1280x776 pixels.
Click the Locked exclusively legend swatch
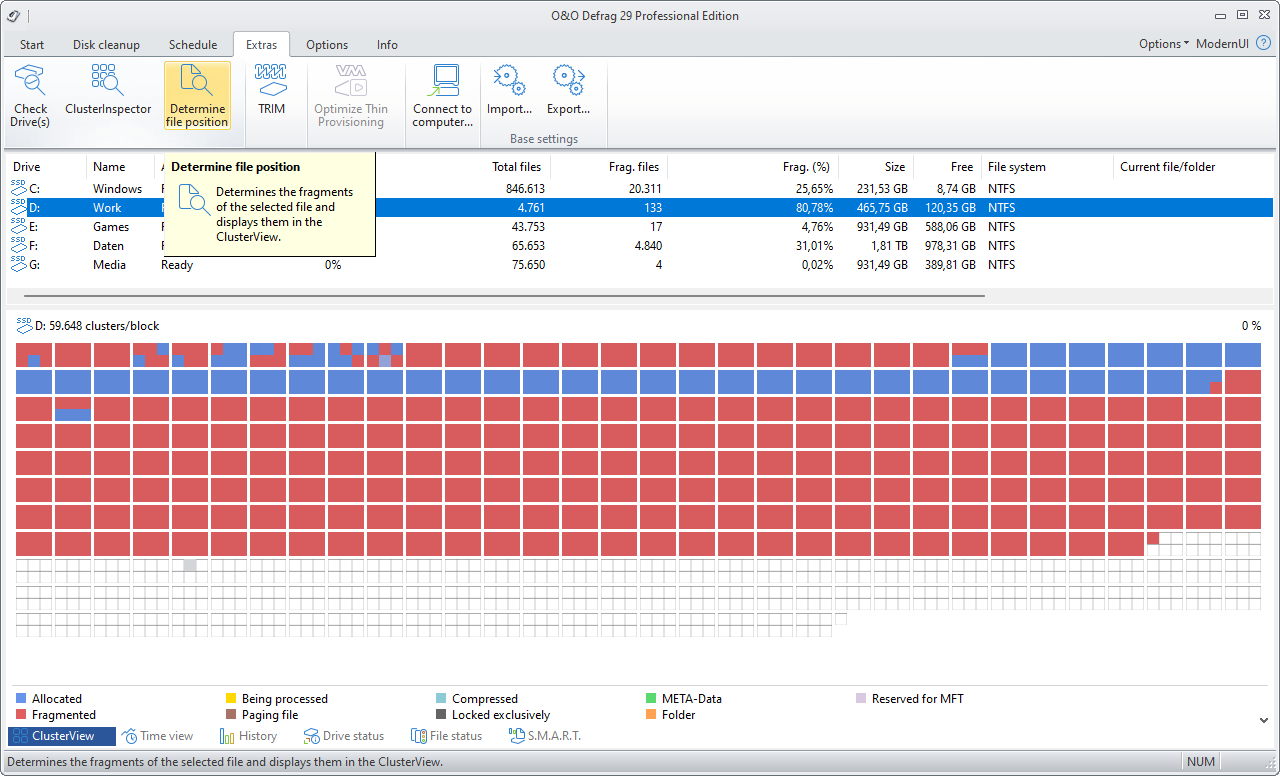[441, 714]
